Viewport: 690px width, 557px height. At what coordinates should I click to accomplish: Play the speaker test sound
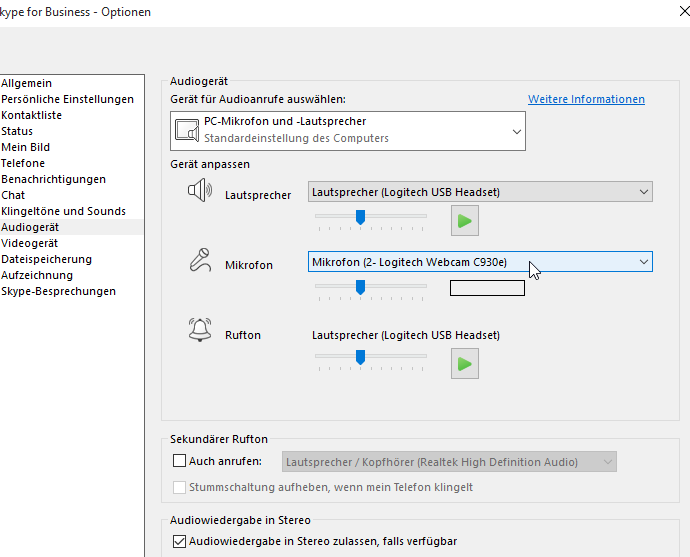pyautogui.click(x=464, y=220)
